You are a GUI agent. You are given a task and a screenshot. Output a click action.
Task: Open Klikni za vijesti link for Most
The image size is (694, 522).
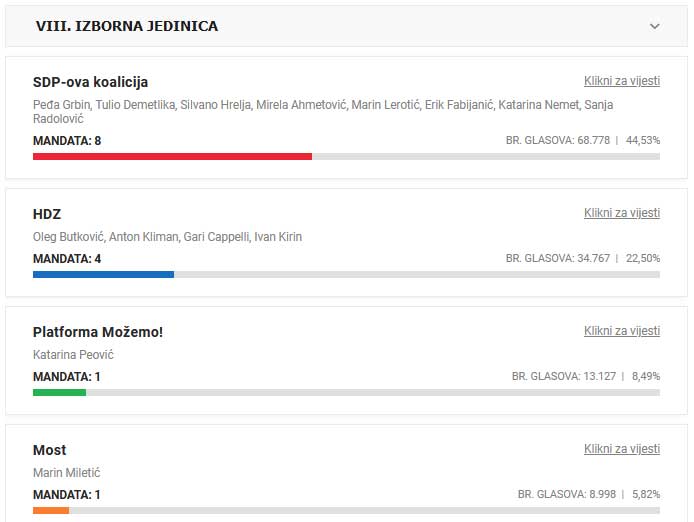click(x=621, y=449)
